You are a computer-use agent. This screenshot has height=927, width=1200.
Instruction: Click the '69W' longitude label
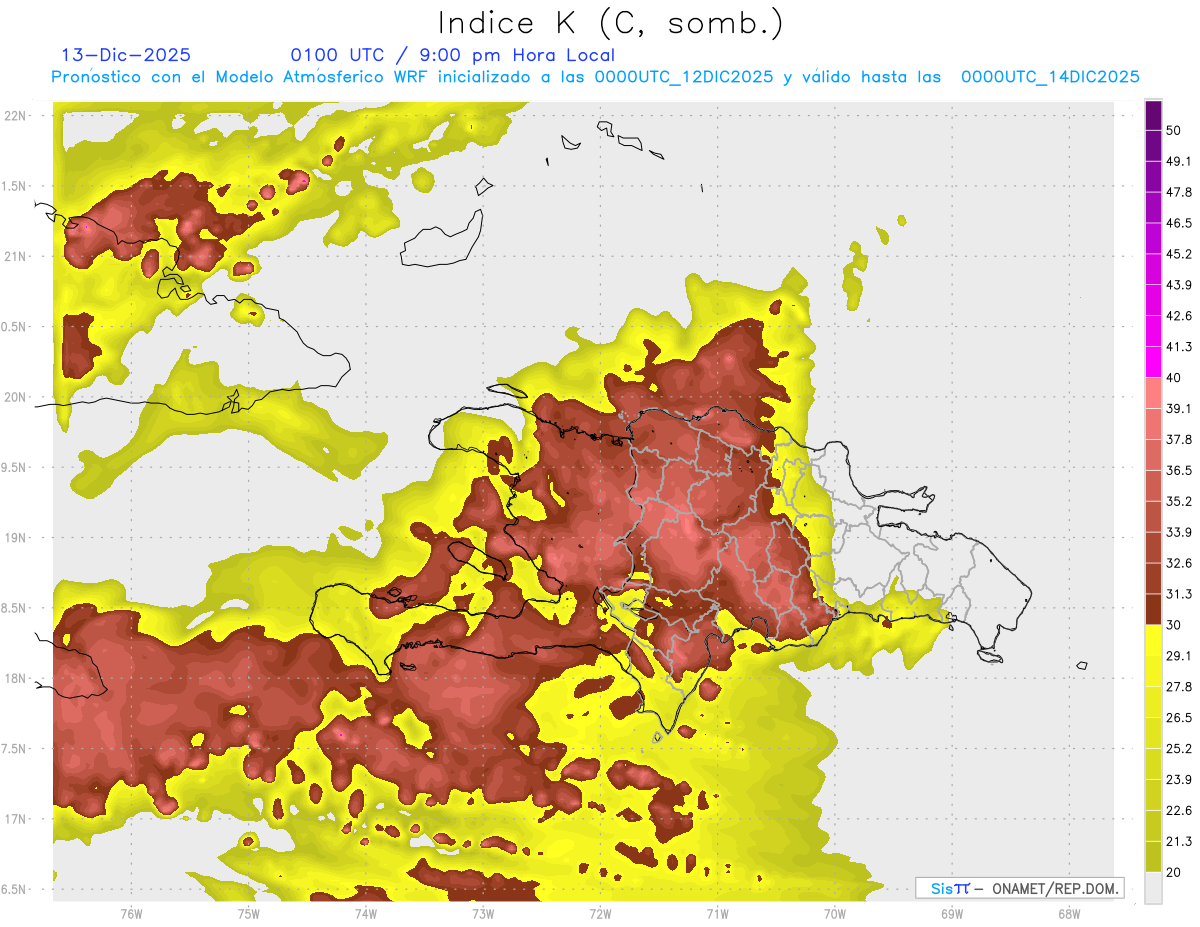[952, 914]
